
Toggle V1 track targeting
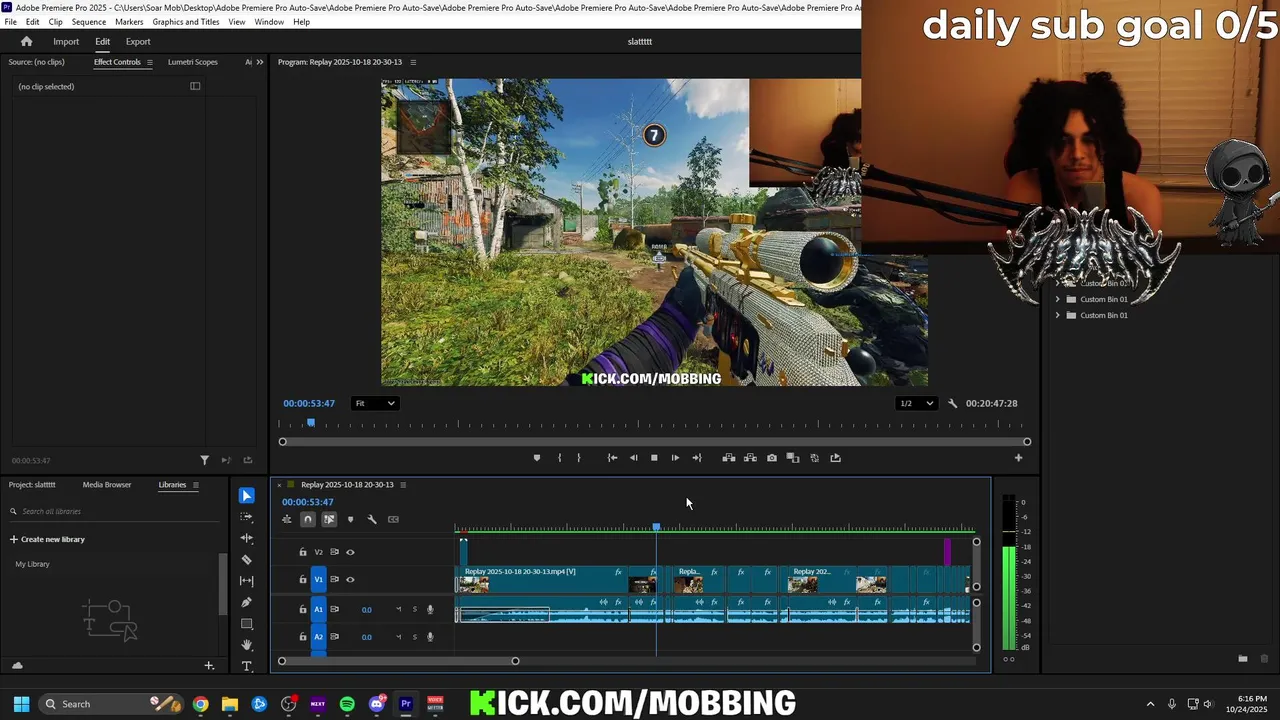coord(319,579)
